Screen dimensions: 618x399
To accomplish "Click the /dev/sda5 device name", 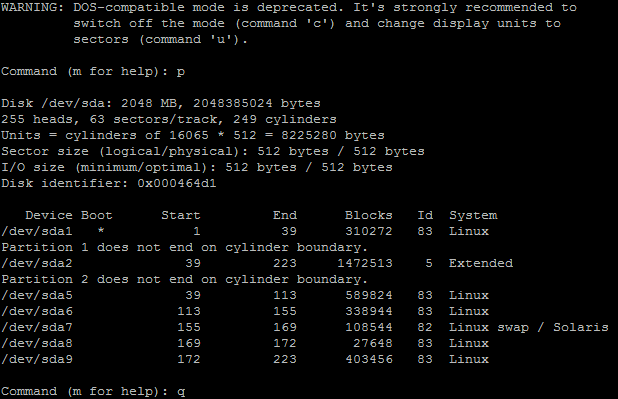I will coord(37,295).
